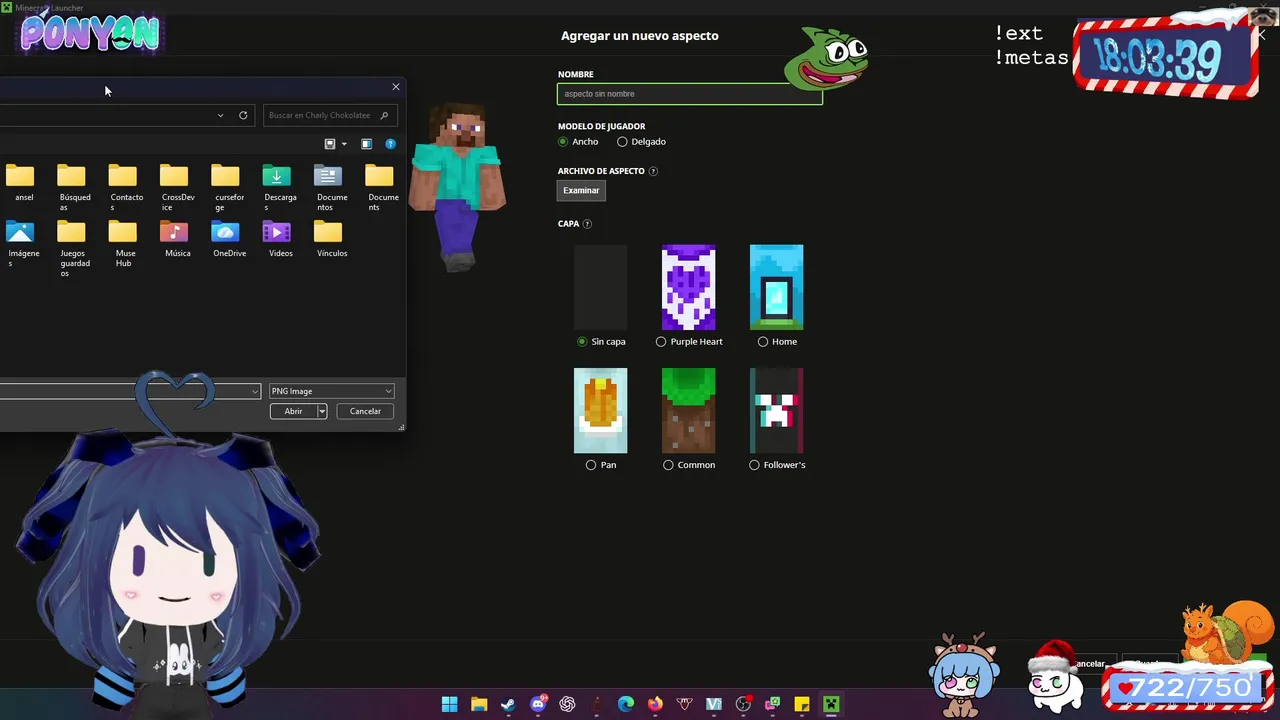Open Sticky Notes from the taskbar

pyautogui.click(x=802, y=704)
